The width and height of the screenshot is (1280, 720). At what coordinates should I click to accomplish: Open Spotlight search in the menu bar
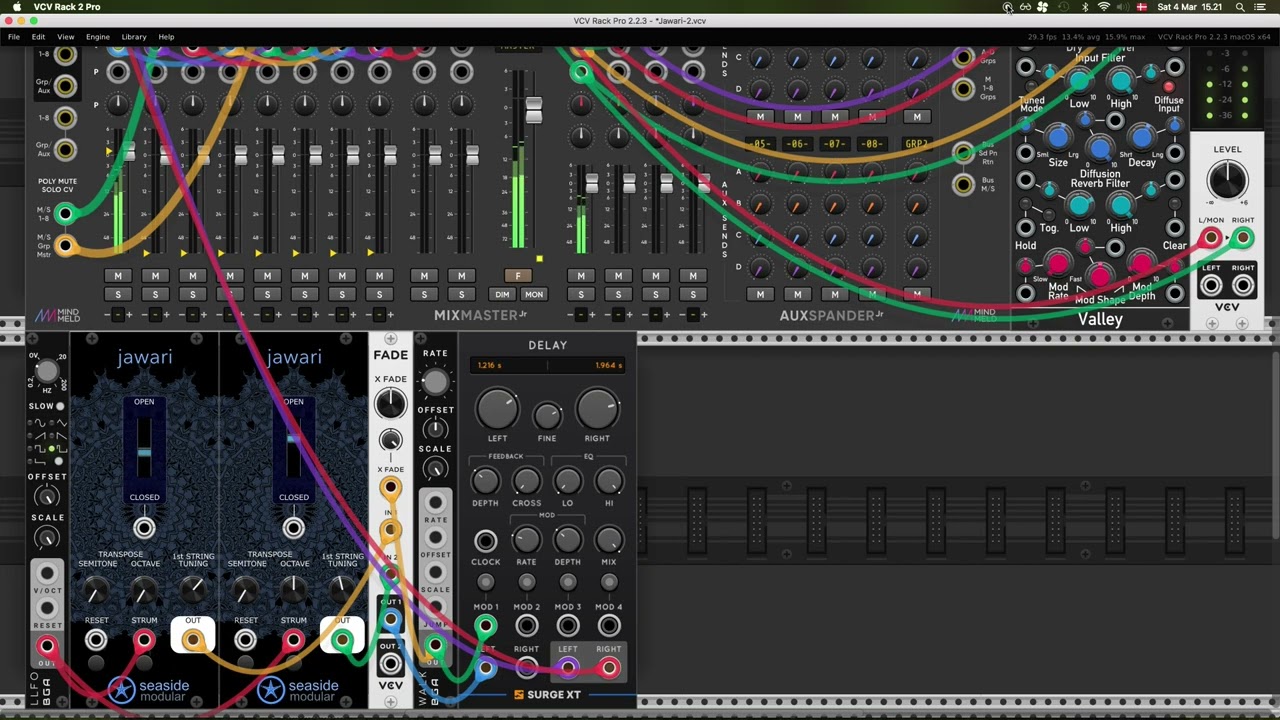click(1240, 7)
